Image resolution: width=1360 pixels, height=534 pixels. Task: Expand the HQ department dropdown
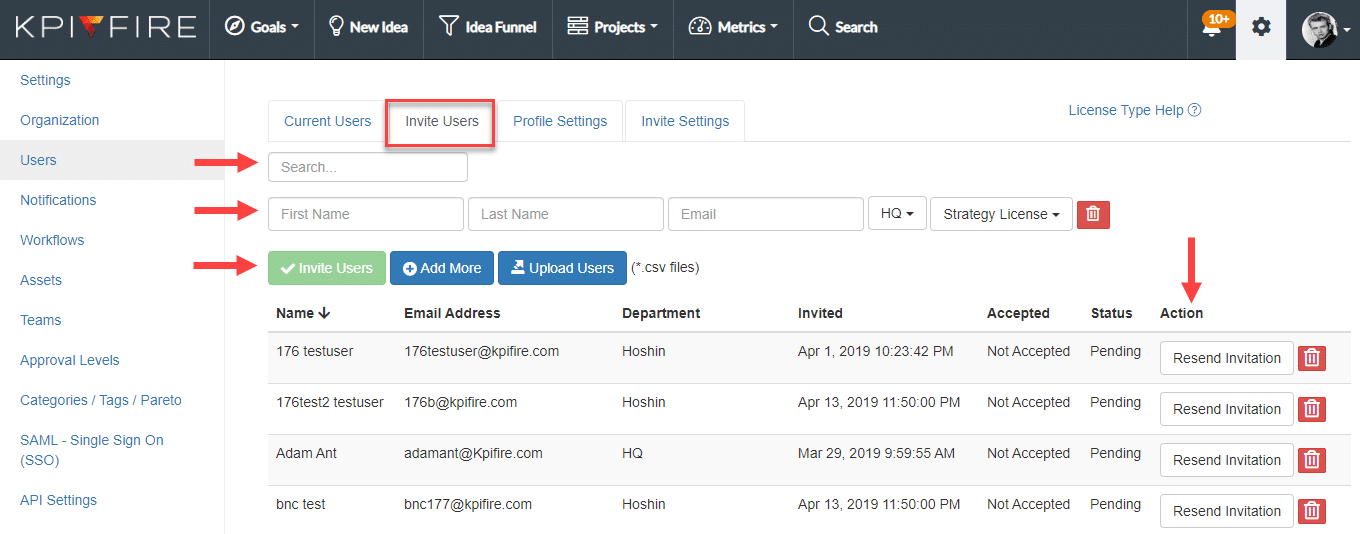pos(897,214)
